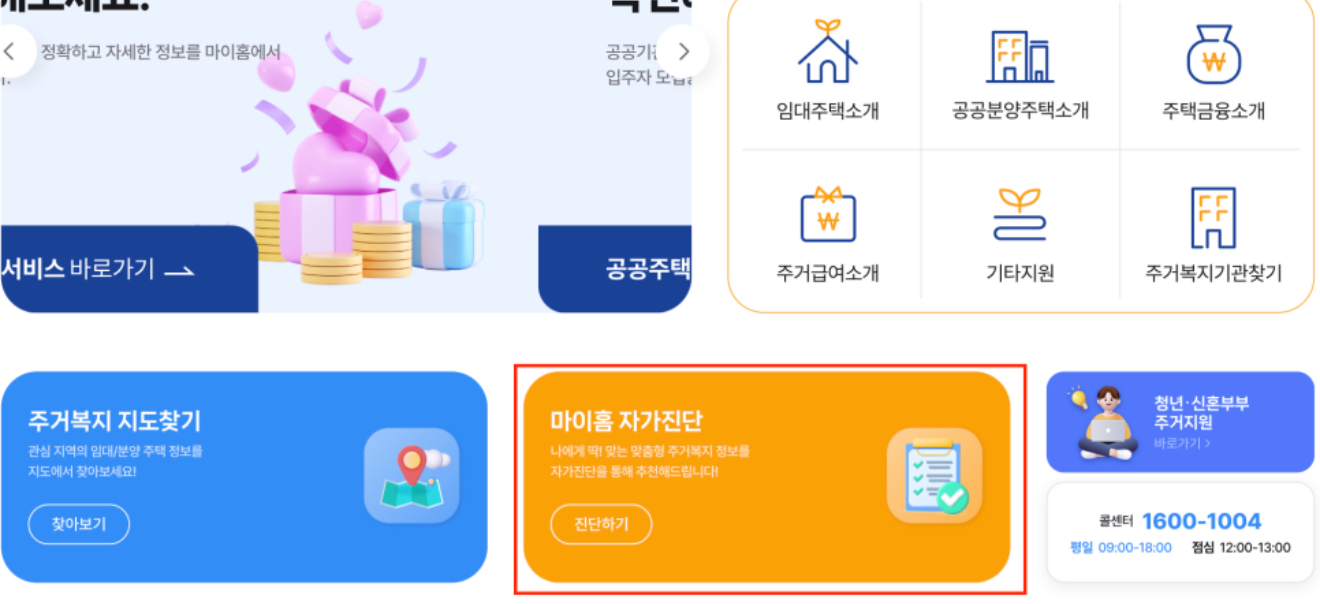
Task: Click the call center number 1600-1004
Action: 1201,521
